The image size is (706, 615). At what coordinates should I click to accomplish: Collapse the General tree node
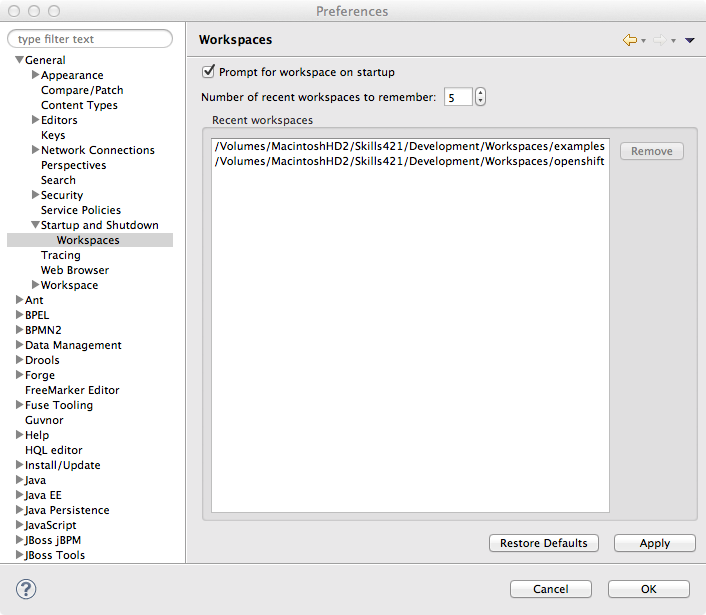pyautogui.click(x=19, y=60)
